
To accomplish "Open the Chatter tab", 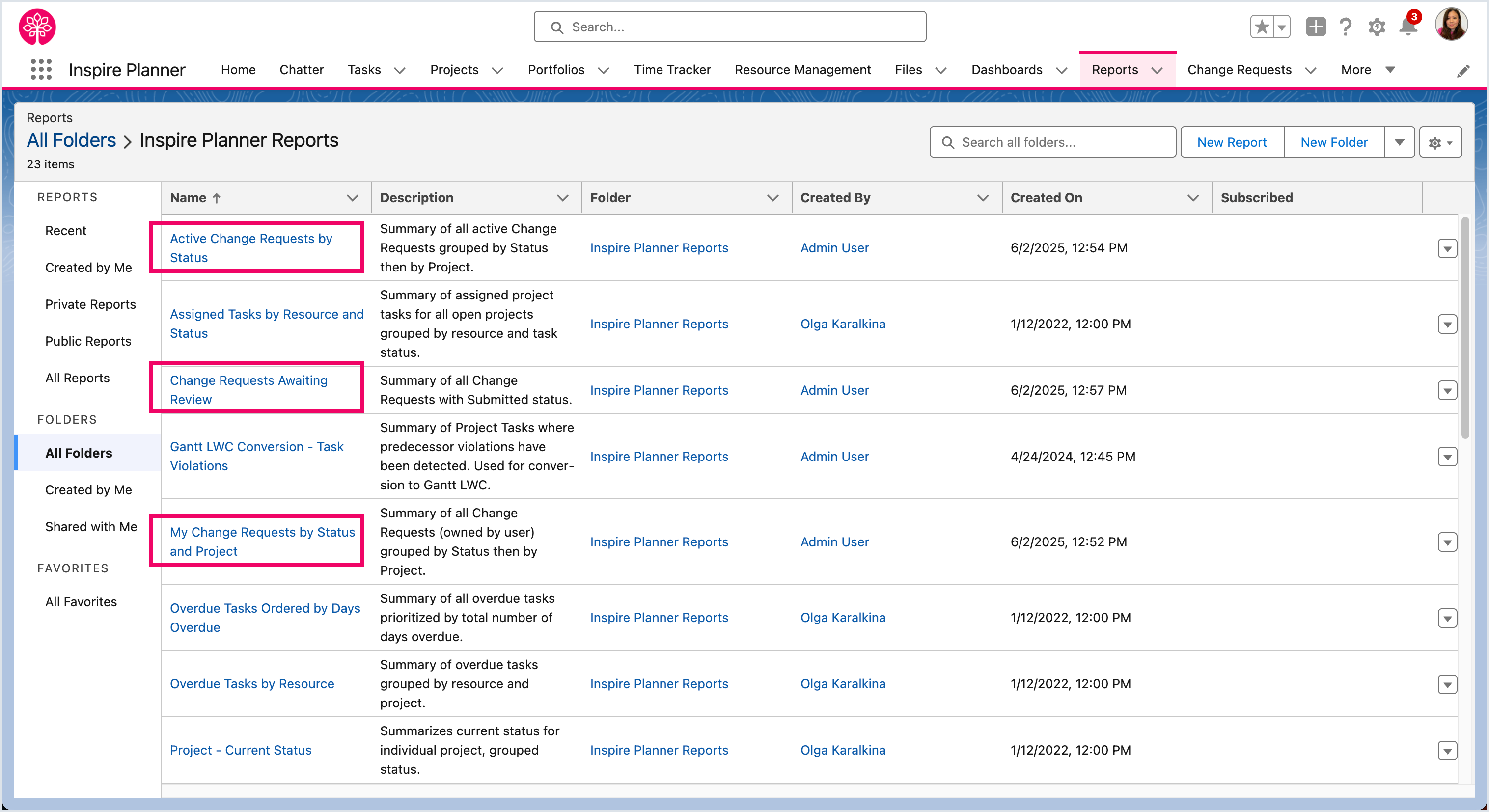I will pyautogui.click(x=301, y=69).
